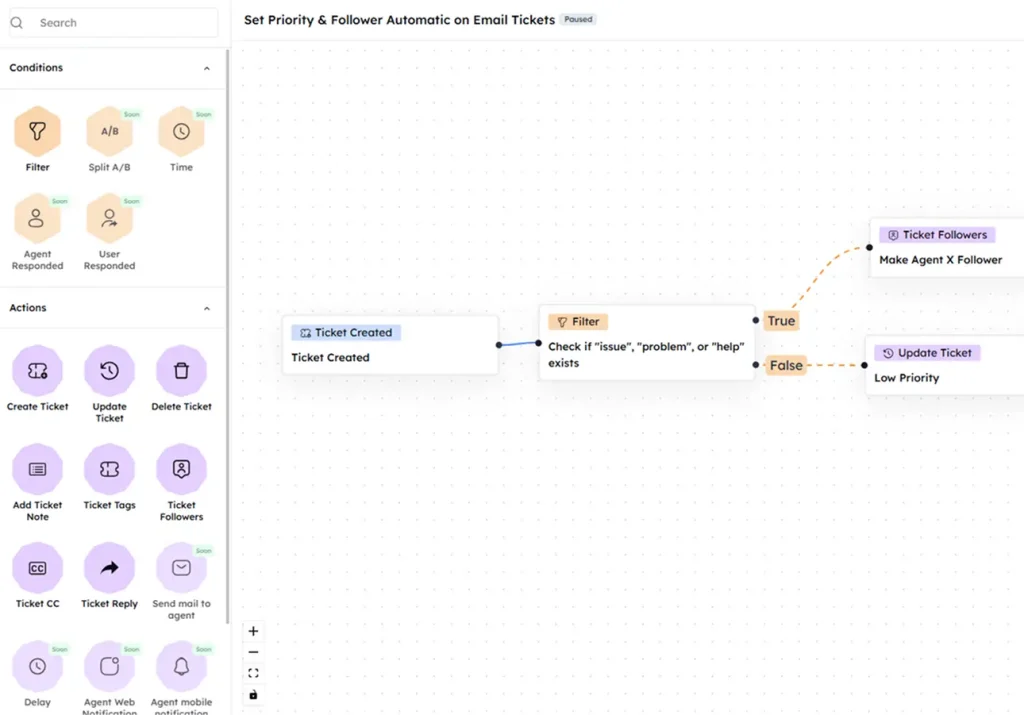Click the workflow title text

pos(400,20)
